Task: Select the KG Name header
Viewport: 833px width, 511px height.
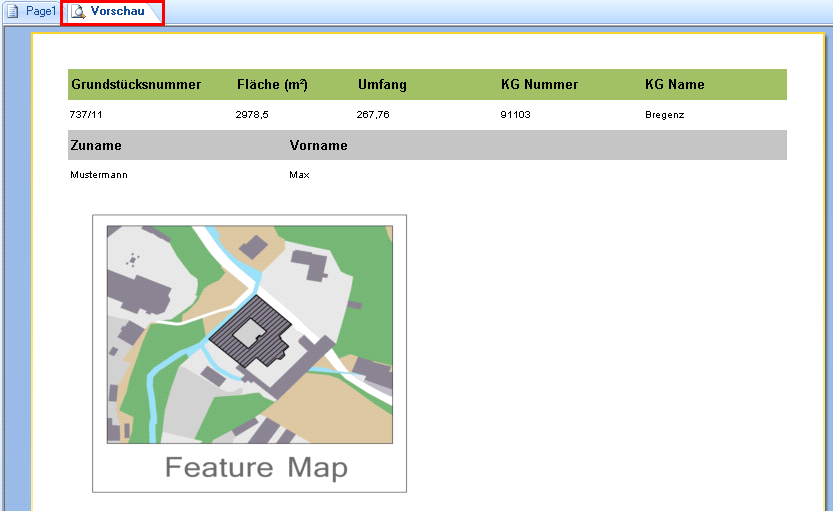Action: [x=675, y=85]
